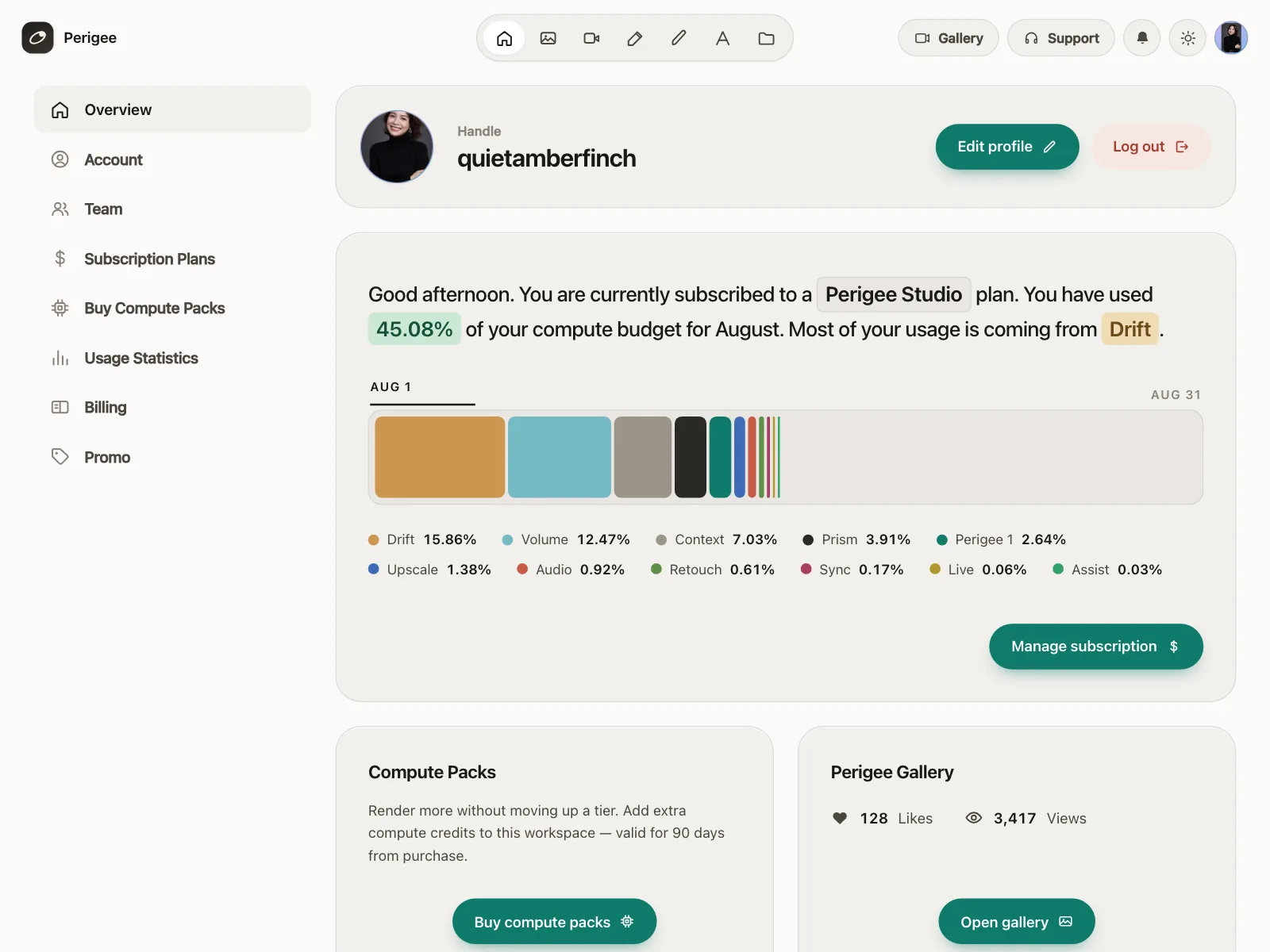The image size is (1270, 952).
Task: Select the gray Context bar segment
Action: coord(643,457)
